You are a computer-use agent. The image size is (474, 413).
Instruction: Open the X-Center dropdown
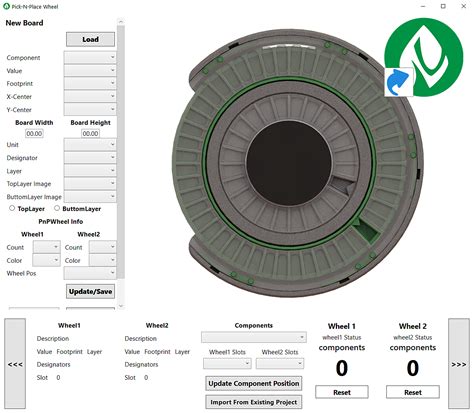(x=90, y=96)
